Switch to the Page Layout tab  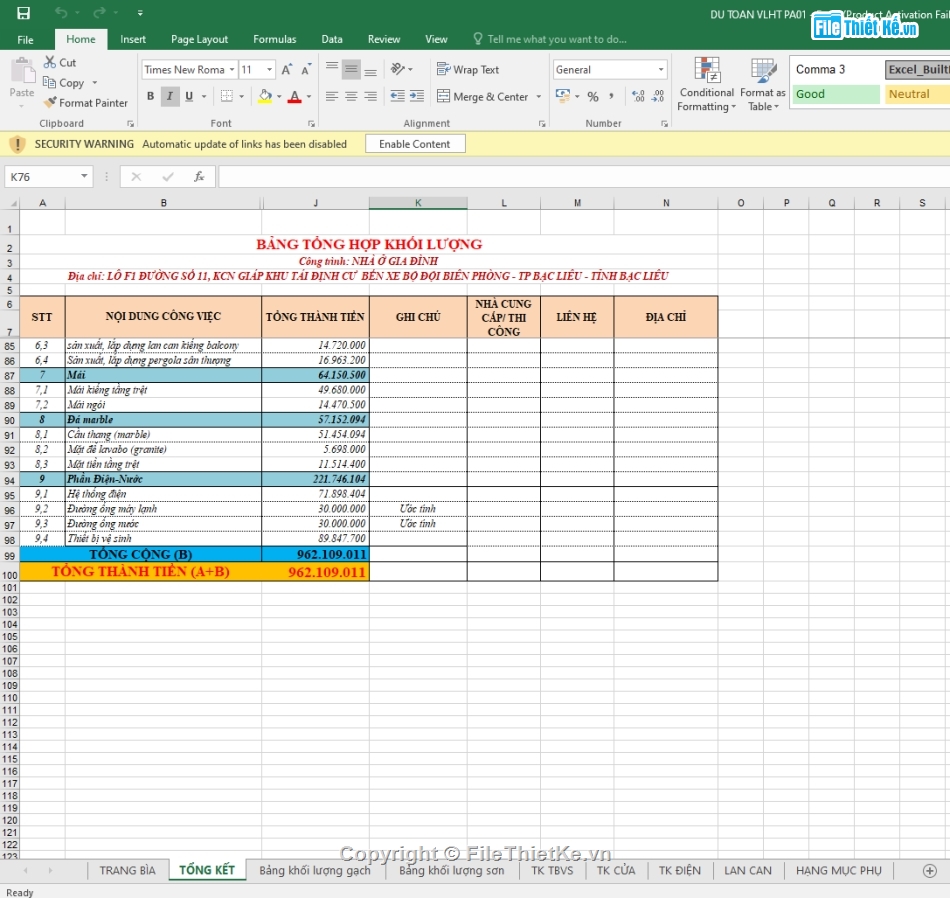pyautogui.click(x=199, y=39)
